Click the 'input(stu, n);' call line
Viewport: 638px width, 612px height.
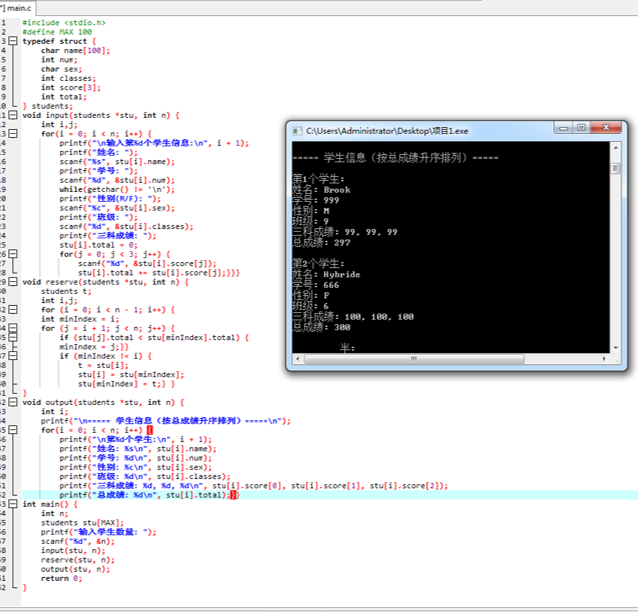[73, 551]
